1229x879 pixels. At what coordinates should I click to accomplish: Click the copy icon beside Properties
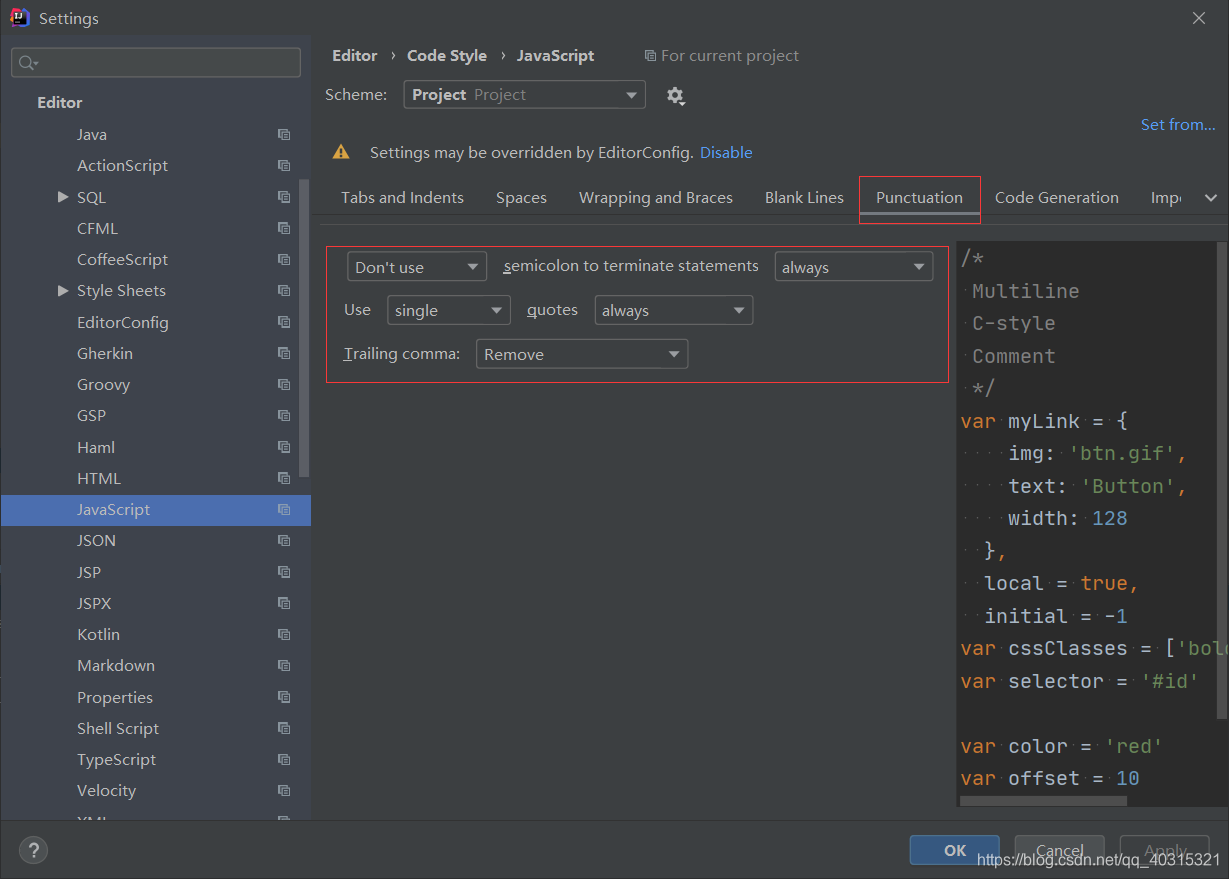click(284, 697)
